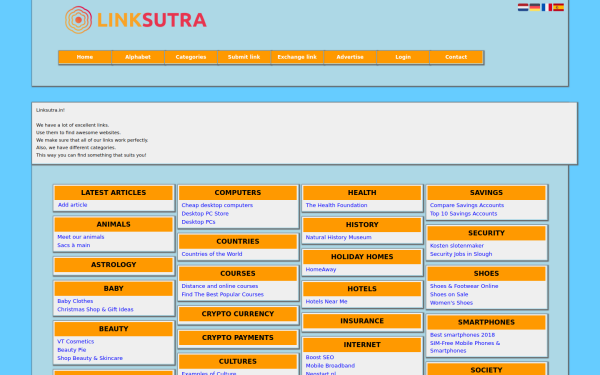Click the Add article link
The height and width of the screenshot is (375, 600).
72,205
